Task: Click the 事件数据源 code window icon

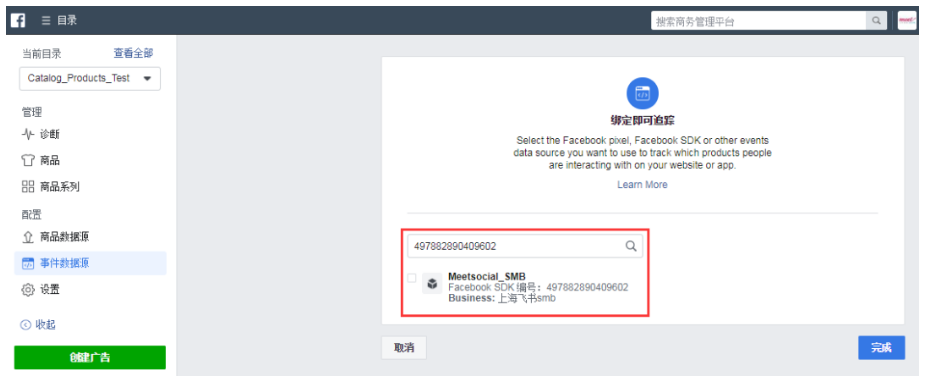Action: (28, 264)
